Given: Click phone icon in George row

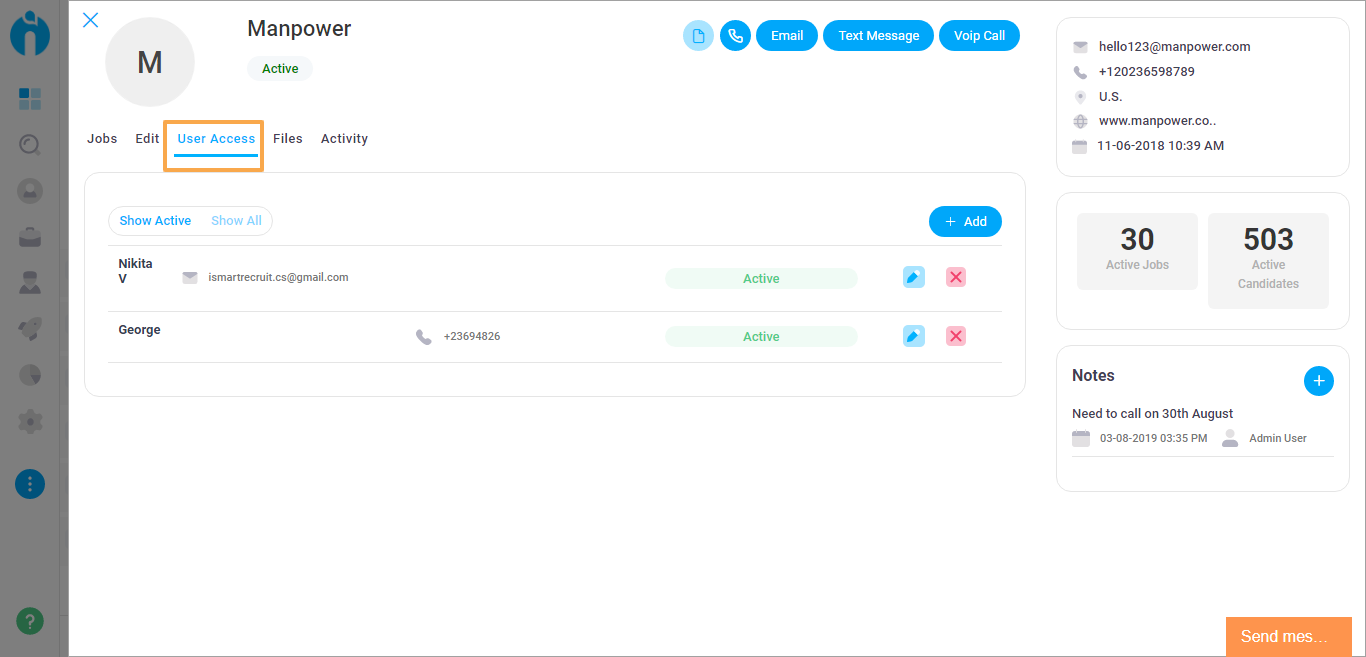Looking at the screenshot, I should click(x=424, y=337).
